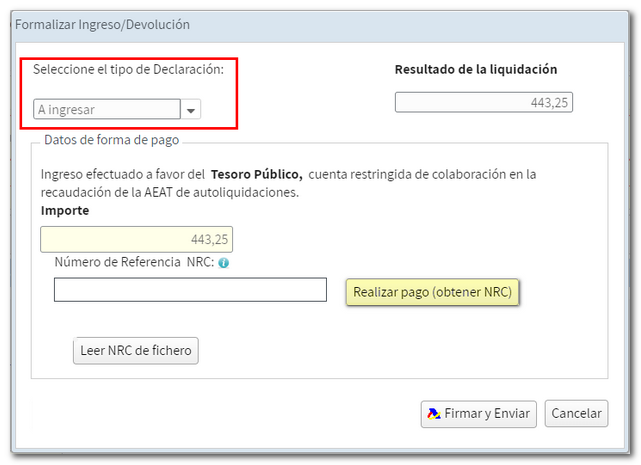This screenshot has width=641, height=465.
Task: Click the bold 'Importe' label
Action: [x=65, y=211]
